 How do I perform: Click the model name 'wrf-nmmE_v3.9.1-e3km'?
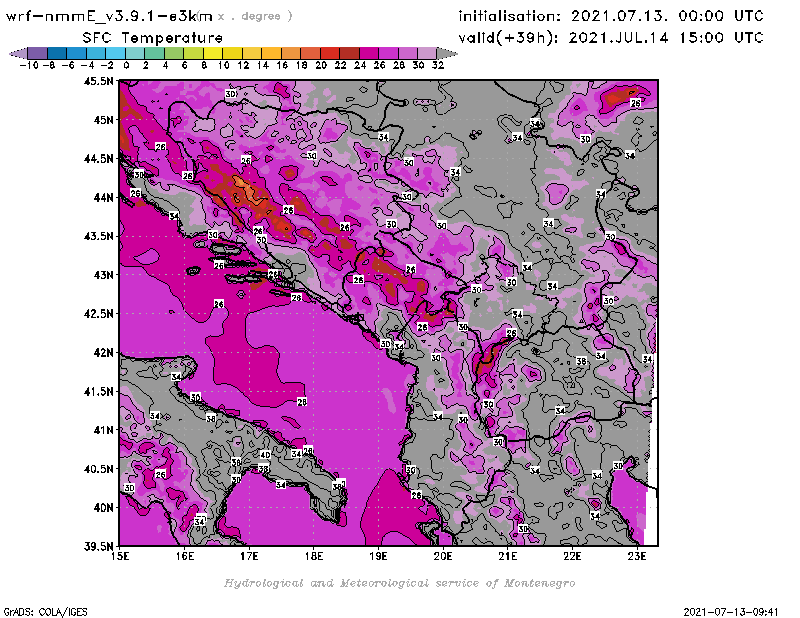(x=109, y=16)
